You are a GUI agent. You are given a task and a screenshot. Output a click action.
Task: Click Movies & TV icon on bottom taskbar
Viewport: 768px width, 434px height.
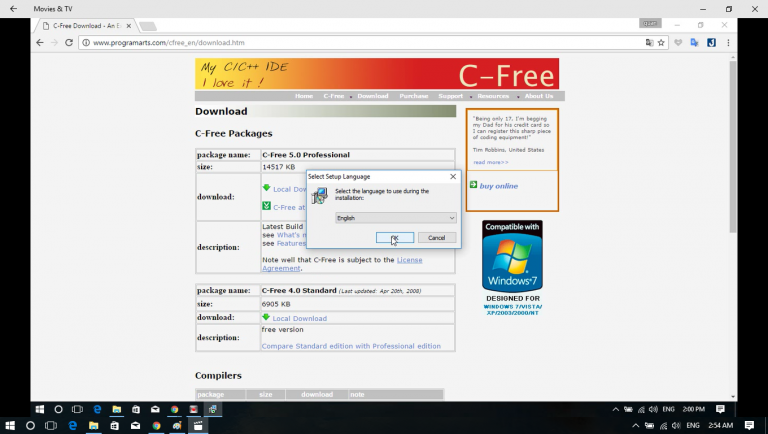(198, 426)
